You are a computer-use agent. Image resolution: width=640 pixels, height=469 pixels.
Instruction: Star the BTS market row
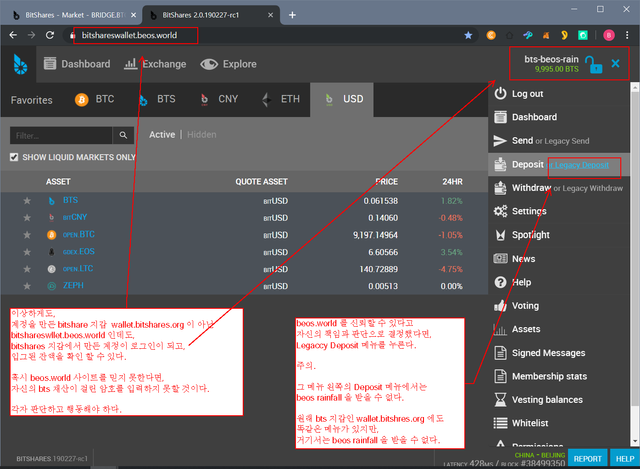pos(27,201)
